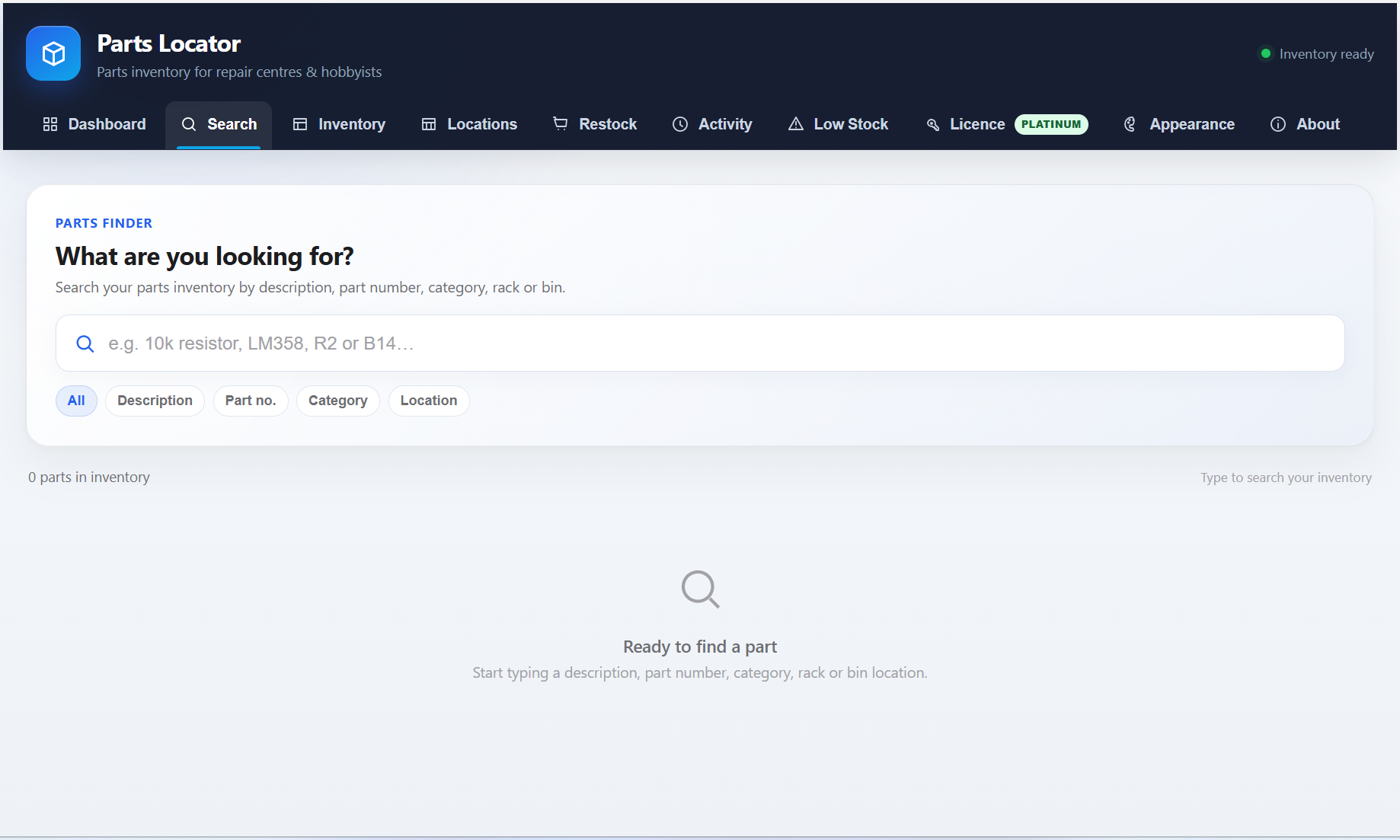
Task: Click the PLATINUM licence badge
Action: point(1051,124)
